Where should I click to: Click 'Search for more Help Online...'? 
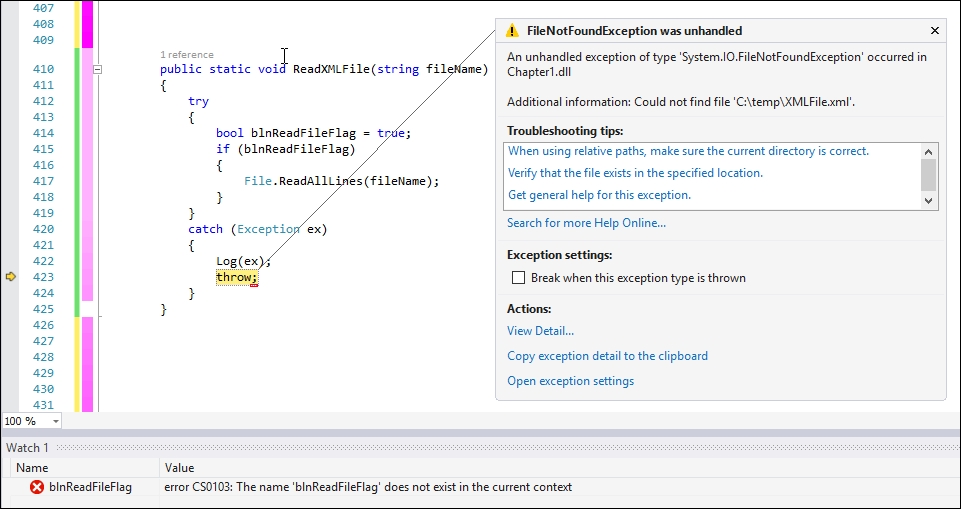point(587,223)
